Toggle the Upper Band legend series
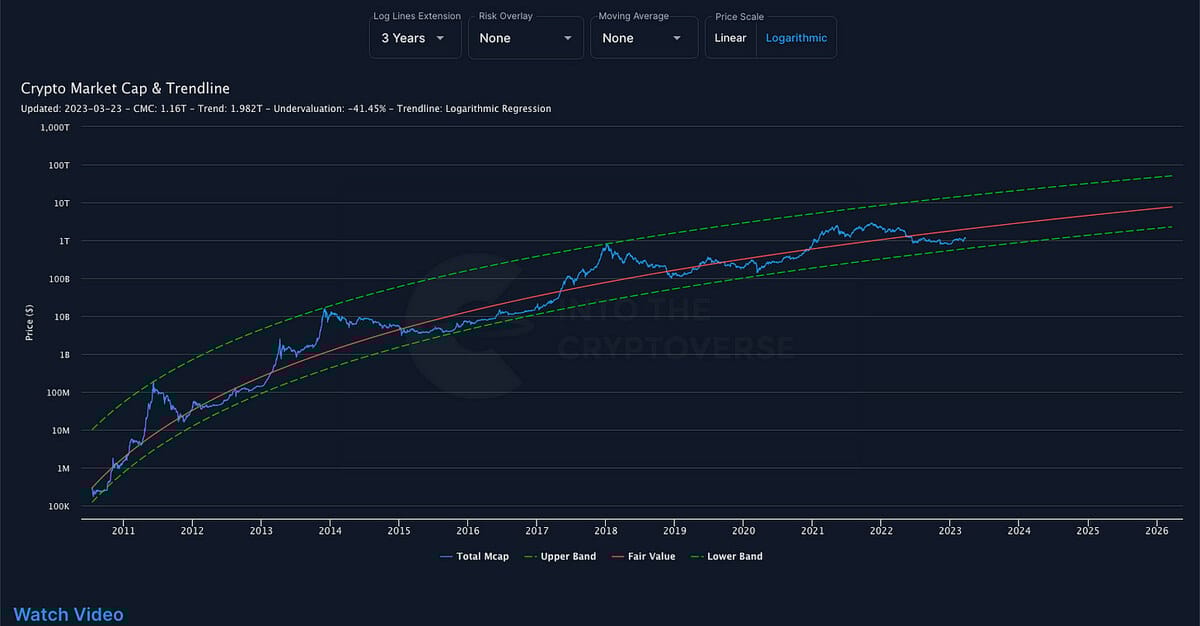This screenshot has width=1200, height=626. pyautogui.click(x=558, y=556)
